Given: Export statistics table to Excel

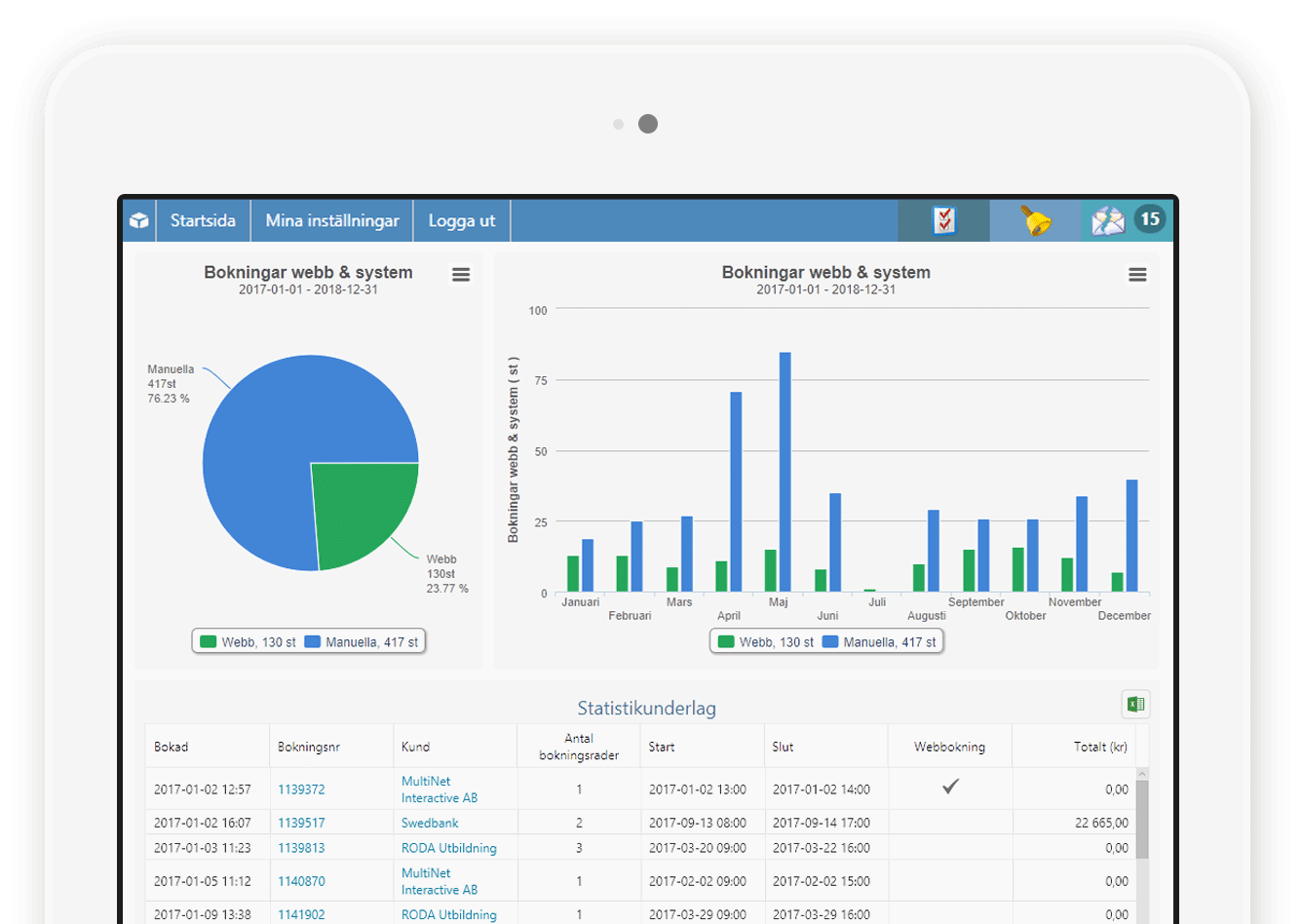Looking at the screenshot, I should pyautogui.click(x=1134, y=705).
